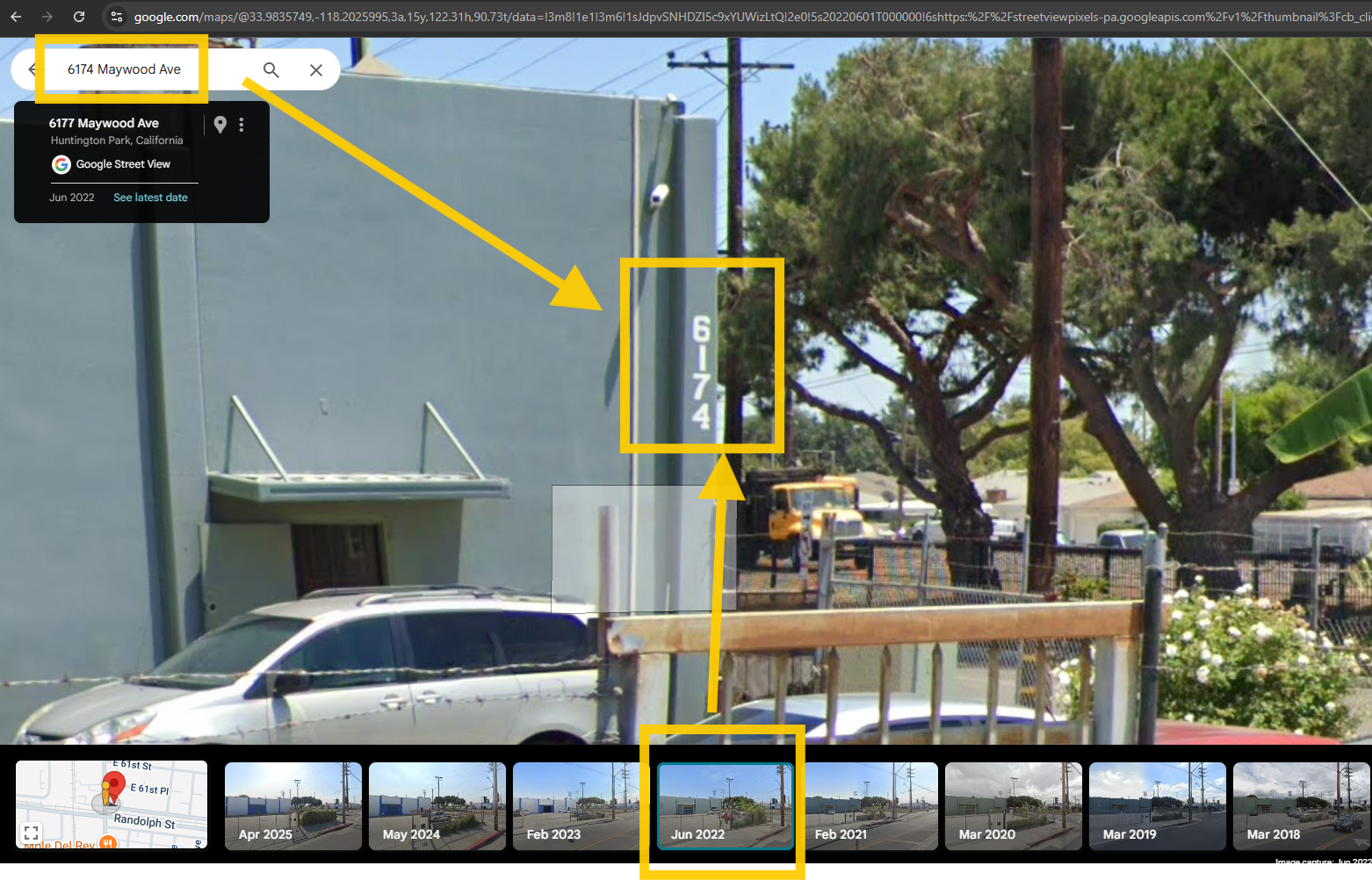Click the 6174 Maywood Ave search field
Viewport: 1372px width, 880px height.
point(124,69)
